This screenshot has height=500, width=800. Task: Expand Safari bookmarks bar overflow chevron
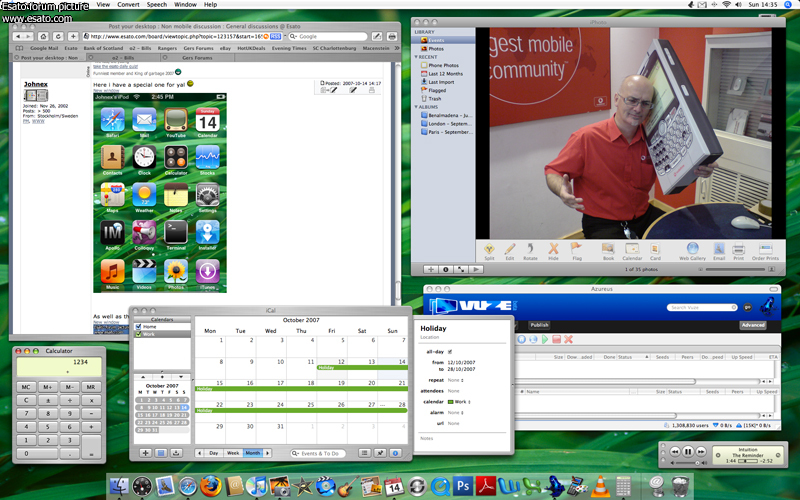pyautogui.click(x=396, y=48)
